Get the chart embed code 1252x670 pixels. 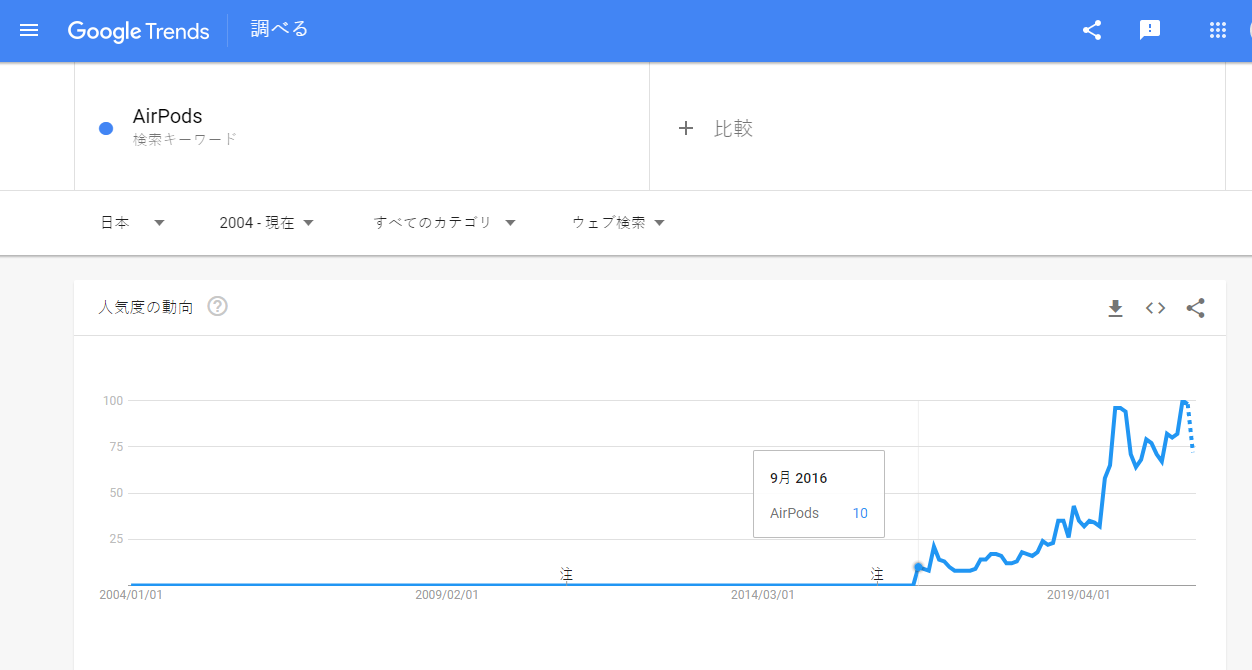(x=1156, y=308)
